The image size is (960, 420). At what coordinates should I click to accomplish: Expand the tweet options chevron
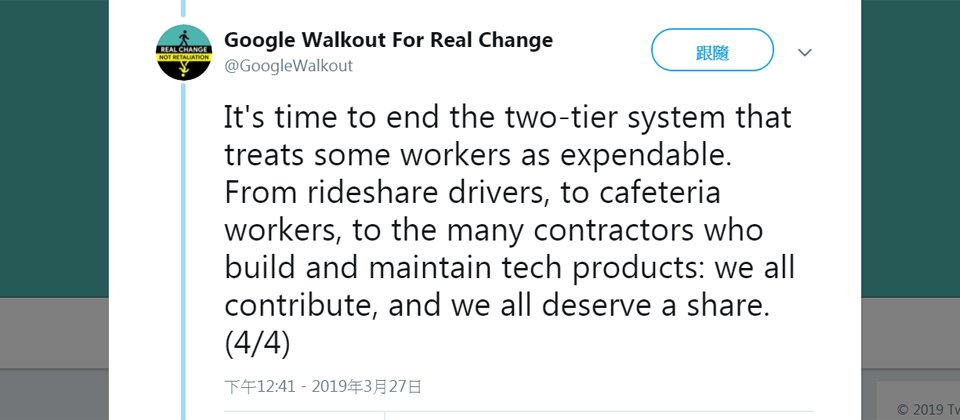pos(804,53)
